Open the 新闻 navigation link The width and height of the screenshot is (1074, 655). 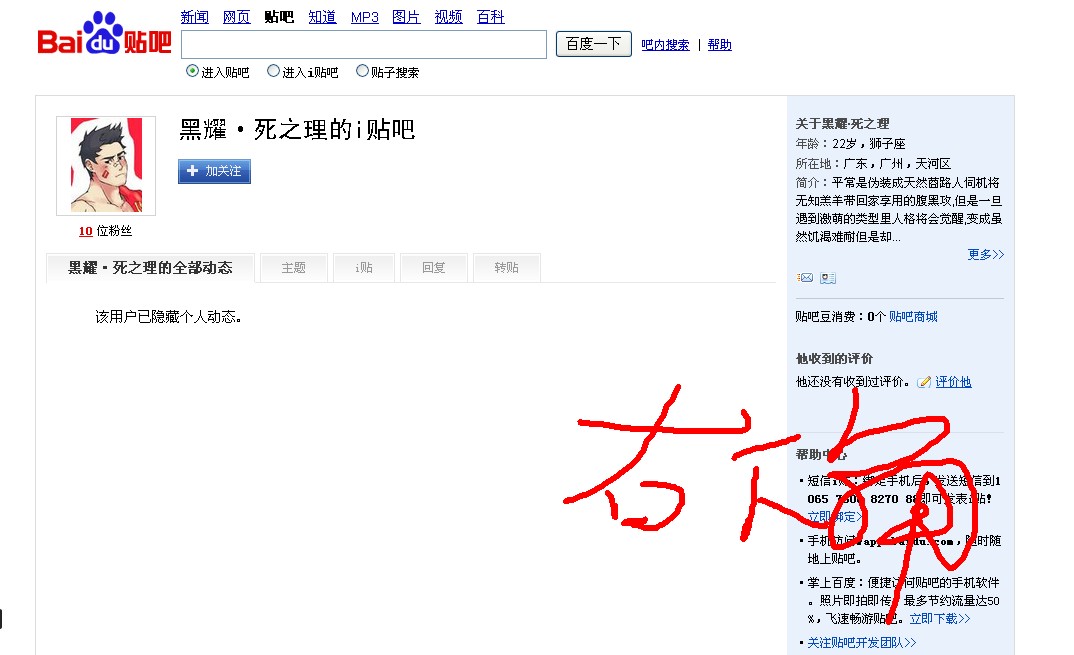pos(195,17)
